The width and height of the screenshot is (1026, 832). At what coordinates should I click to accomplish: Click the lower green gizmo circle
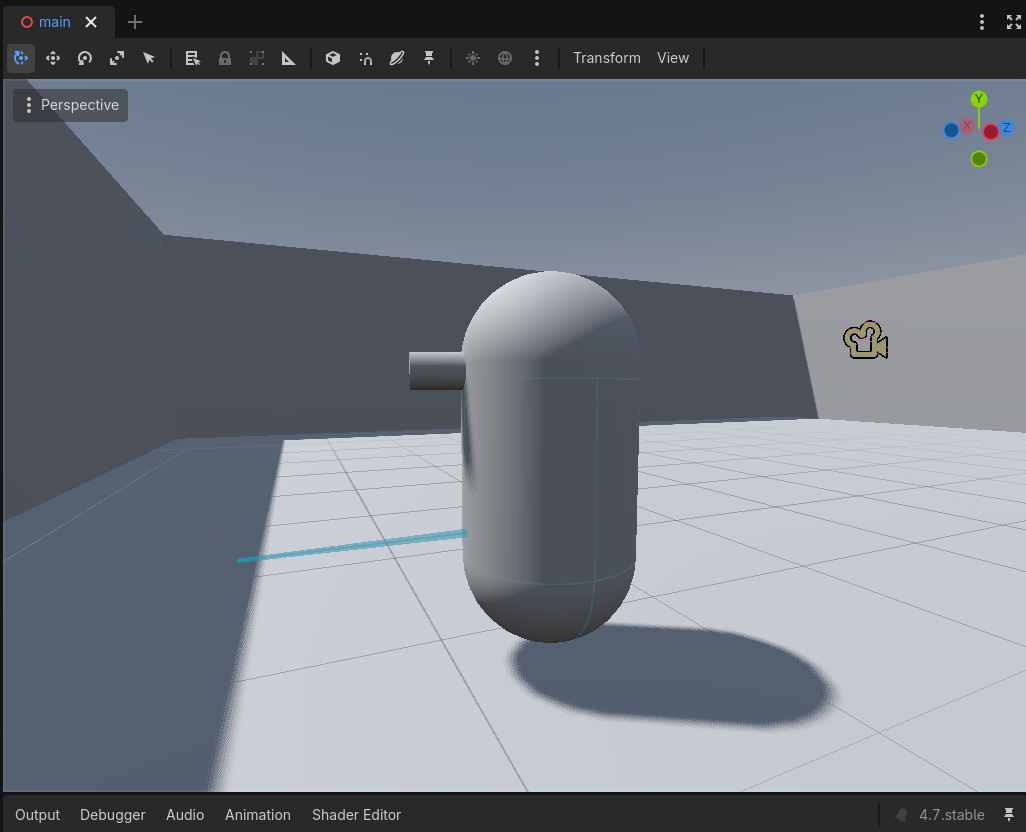(x=979, y=159)
